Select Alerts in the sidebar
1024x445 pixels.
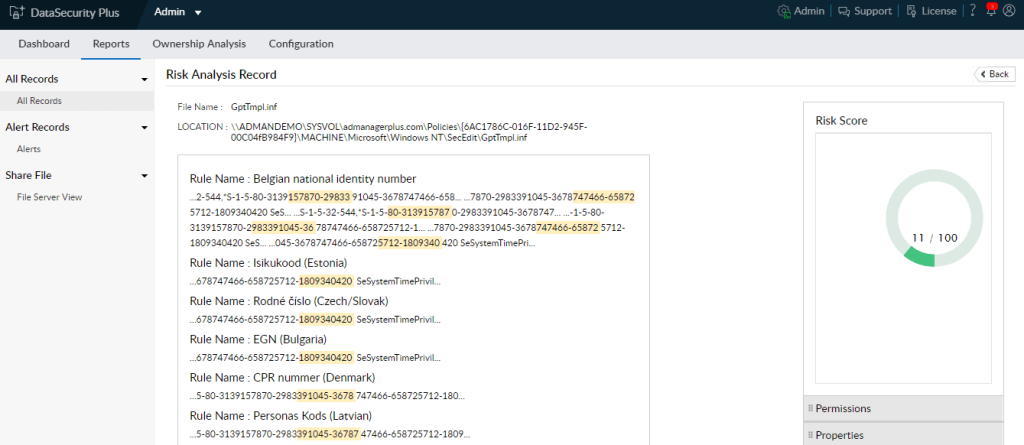(x=29, y=149)
